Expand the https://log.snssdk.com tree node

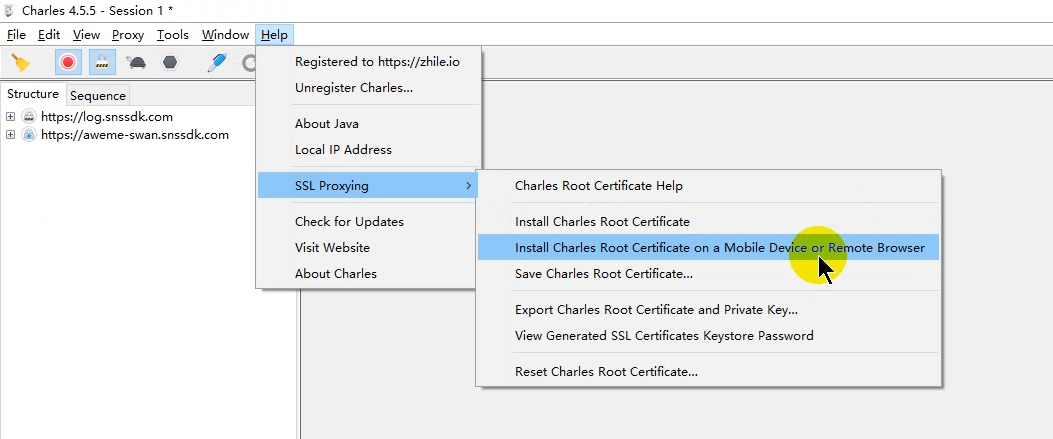coord(10,117)
